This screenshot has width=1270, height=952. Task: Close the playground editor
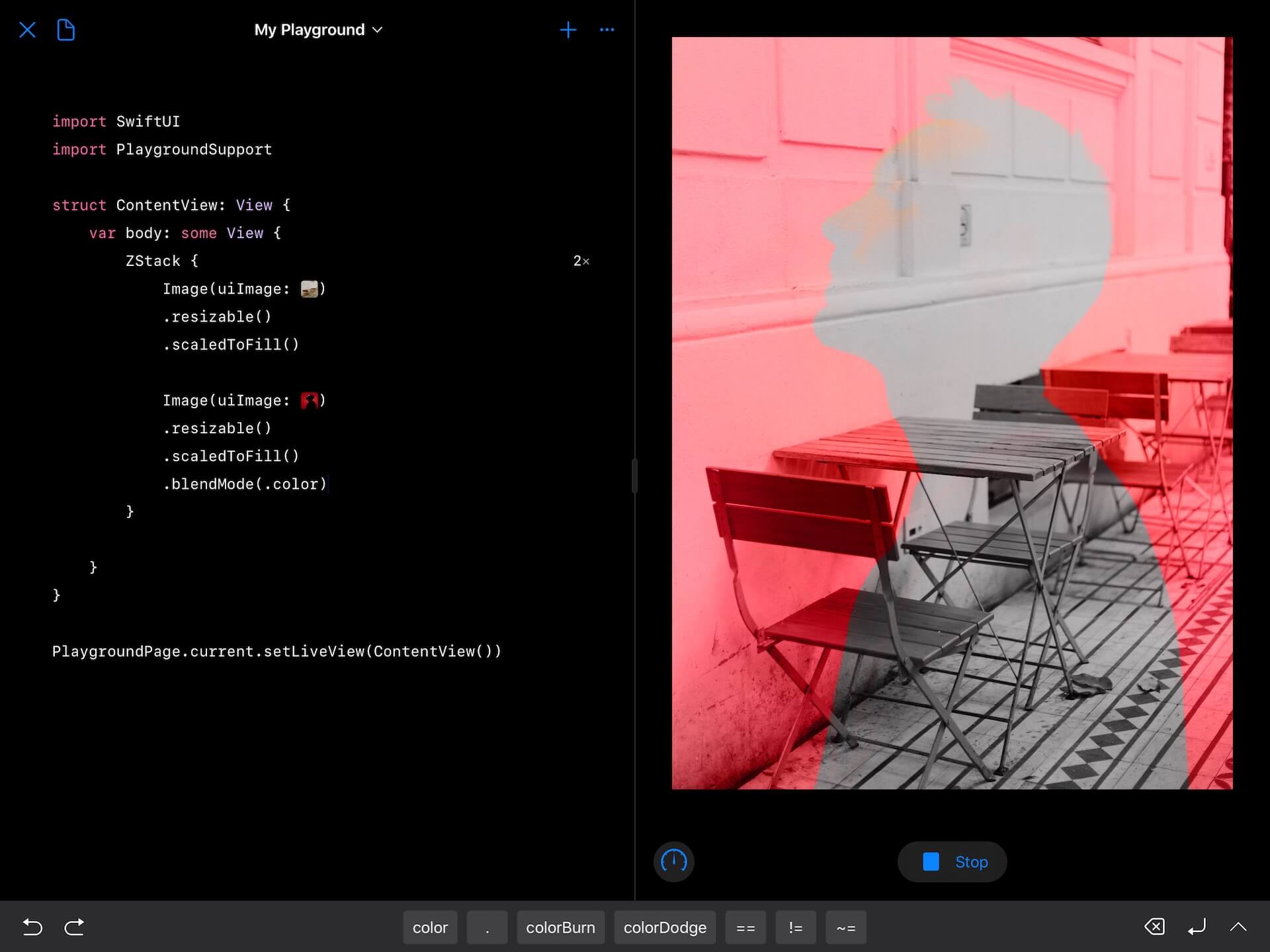click(x=28, y=30)
